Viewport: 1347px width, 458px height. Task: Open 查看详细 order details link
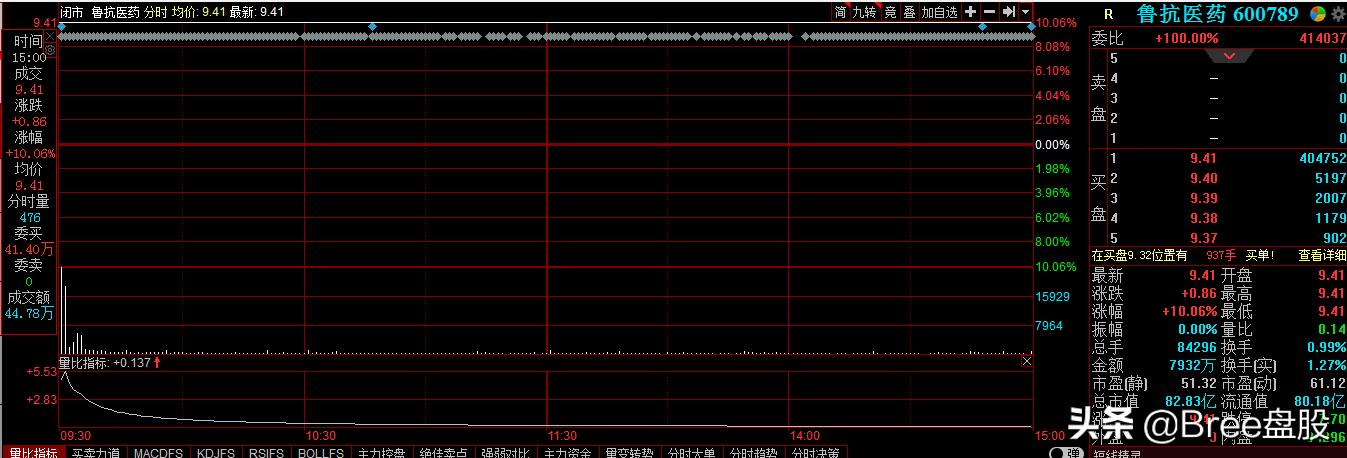(1322, 256)
